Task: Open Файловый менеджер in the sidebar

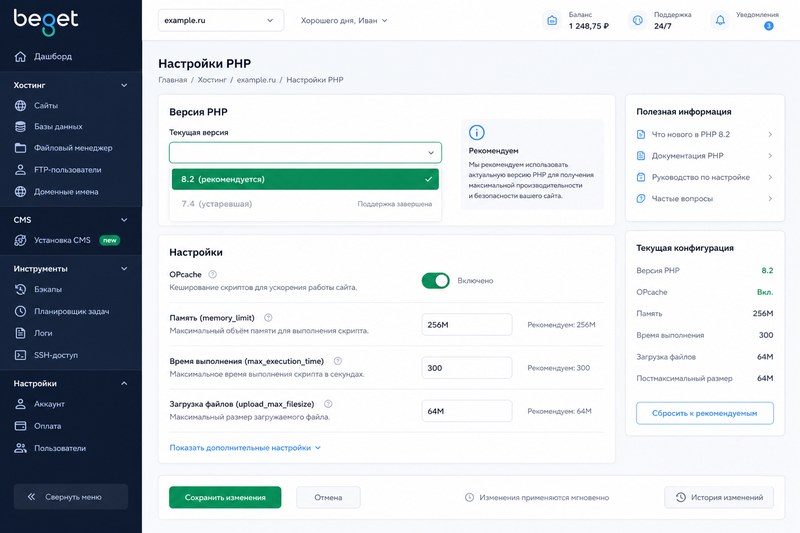Action: point(73,148)
